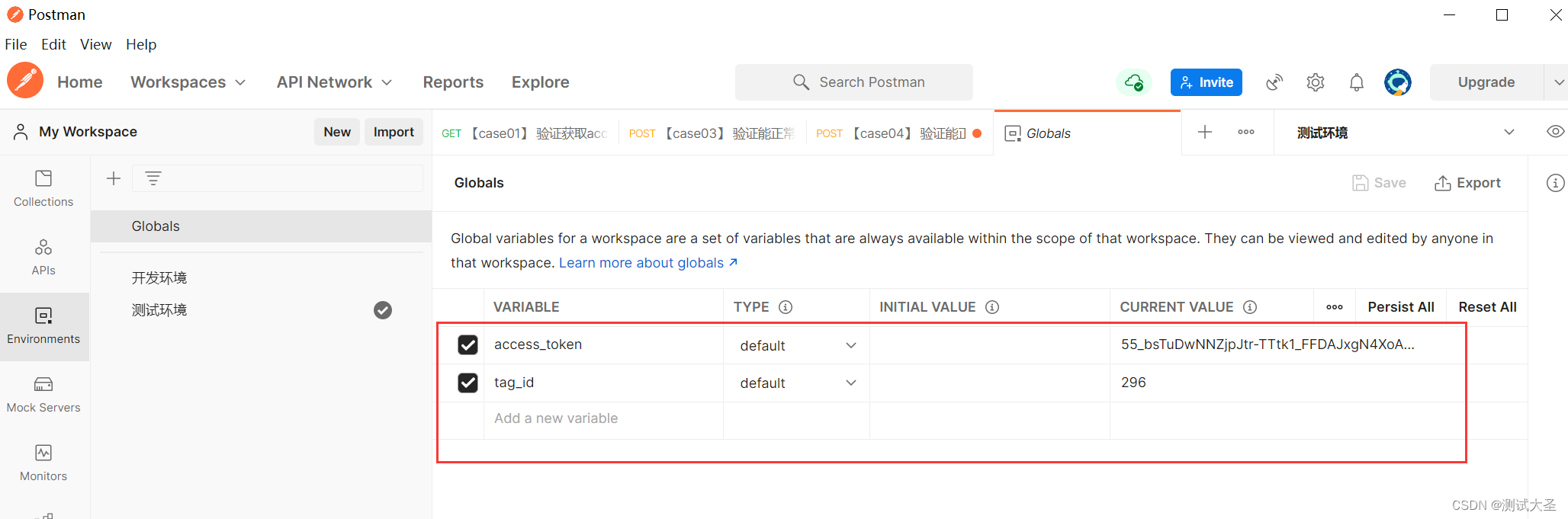Screen dimensions: 1568x519
Task: Click the TYPE column info icon
Action: point(786,307)
